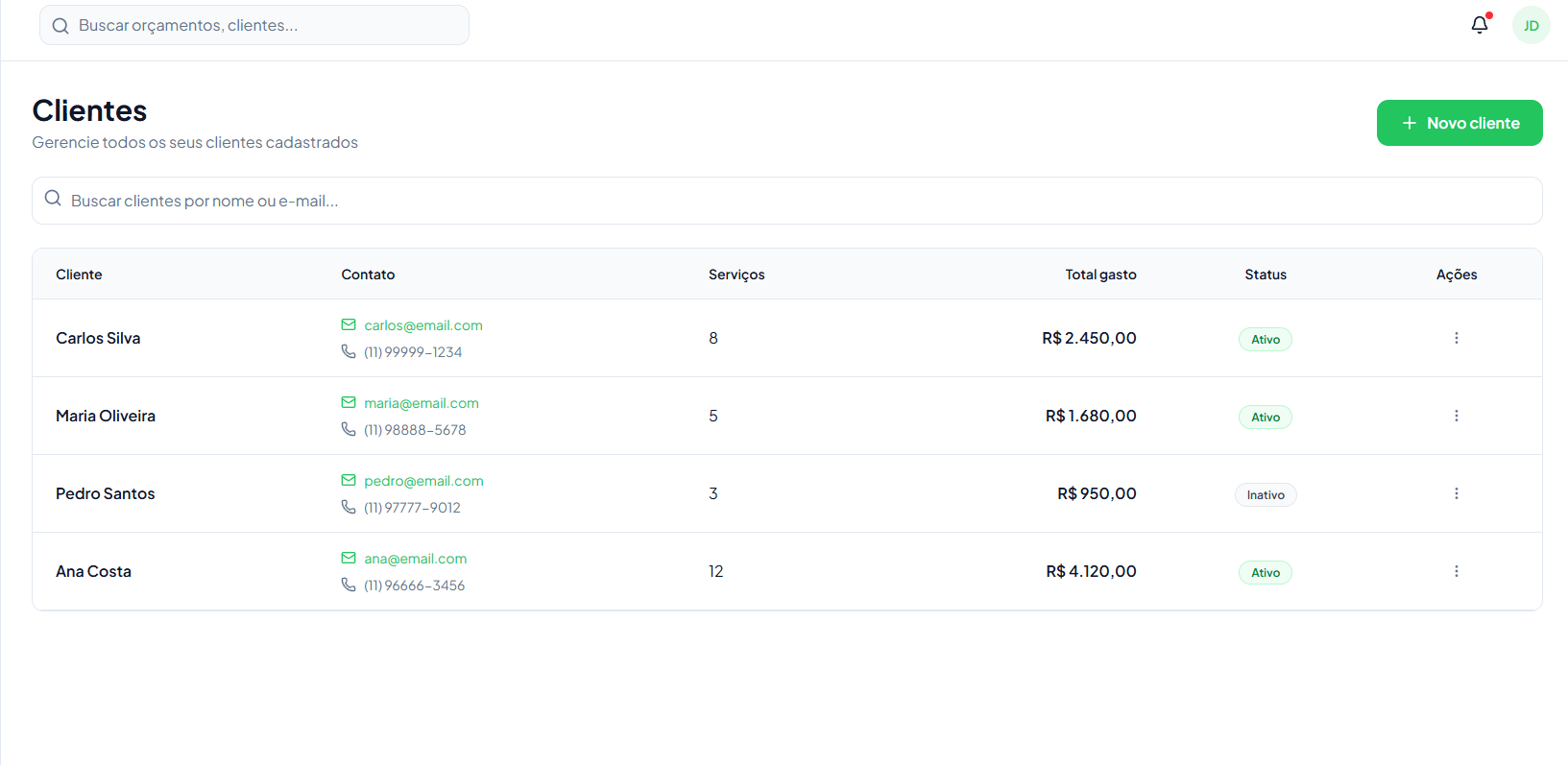1568x765 pixels.
Task: Click the Total gasto column header
Action: [x=1100, y=275]
